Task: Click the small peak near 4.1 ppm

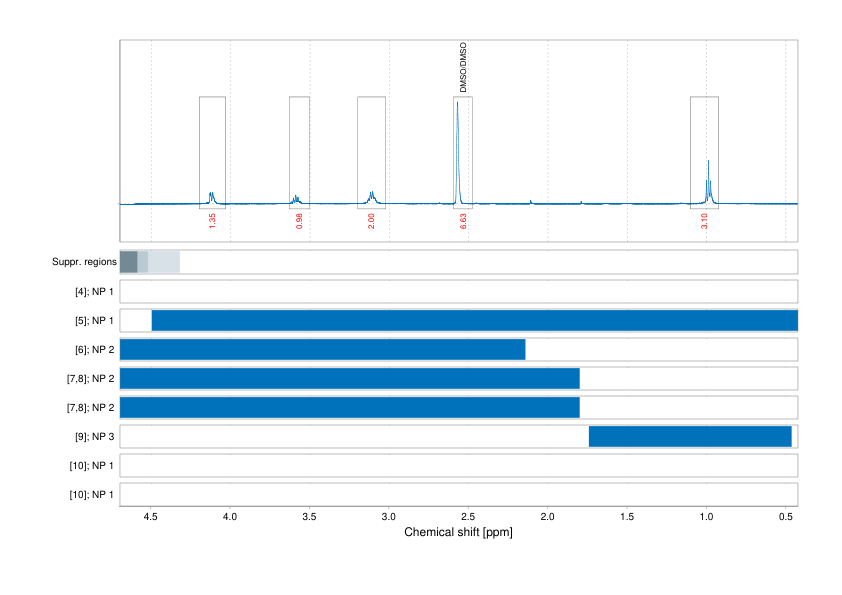Action: pyautogui.click(x=212, y=192)
